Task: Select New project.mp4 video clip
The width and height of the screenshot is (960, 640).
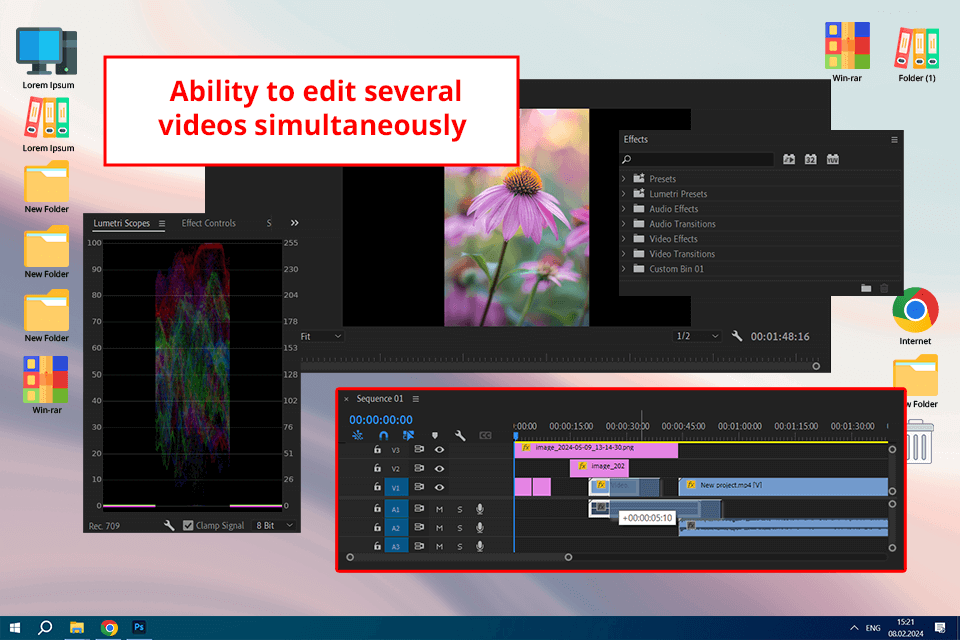Action: tap(783, 486)
